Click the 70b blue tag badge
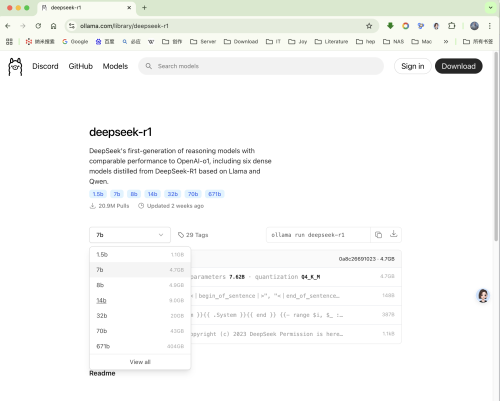The width and height of the screenshot is (500, 401). click(193, 194)
